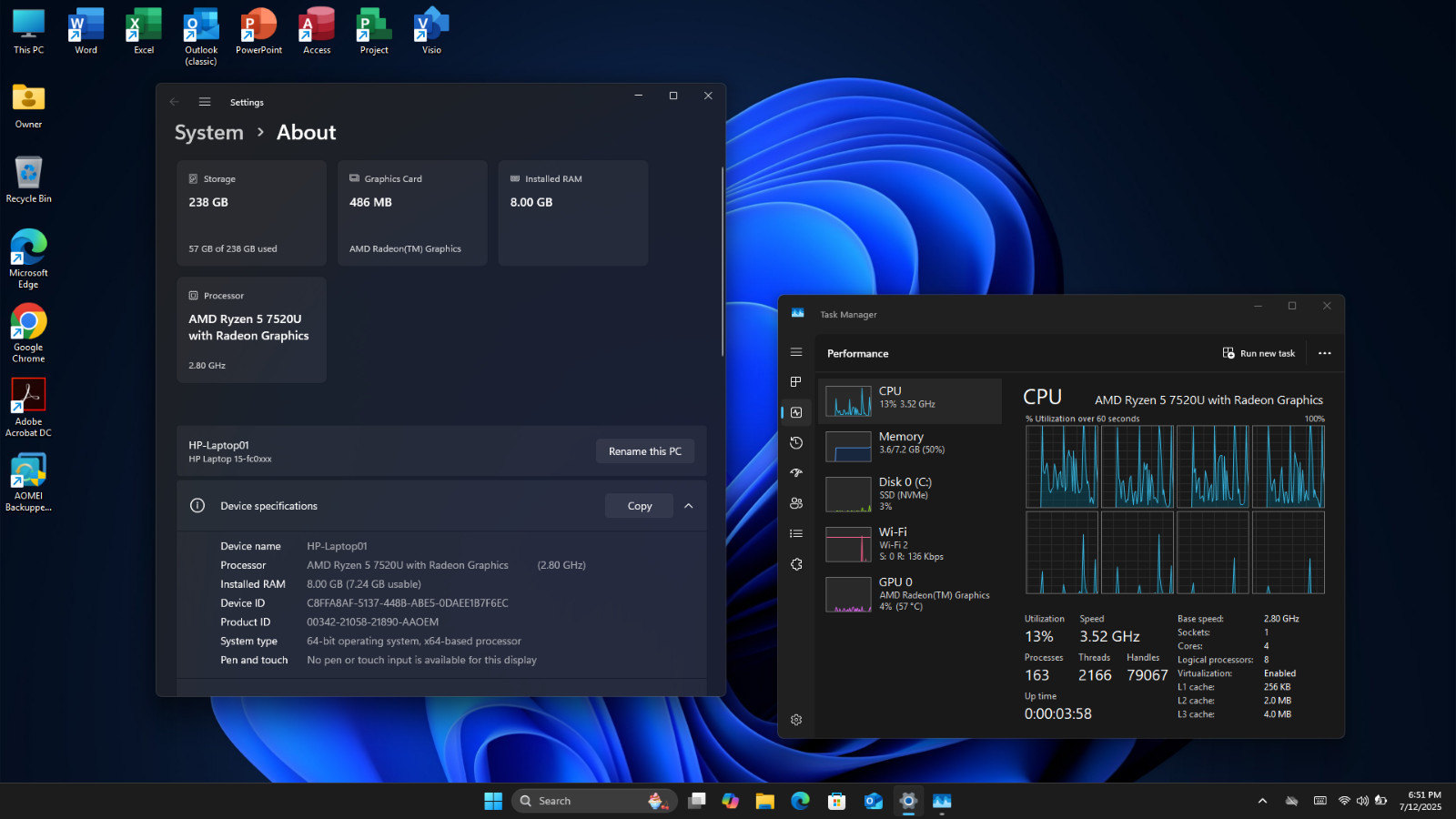Select Disk 0 (C:) performance entry
The height and width of the screenshot is (819, 1456).
[910, 494]
